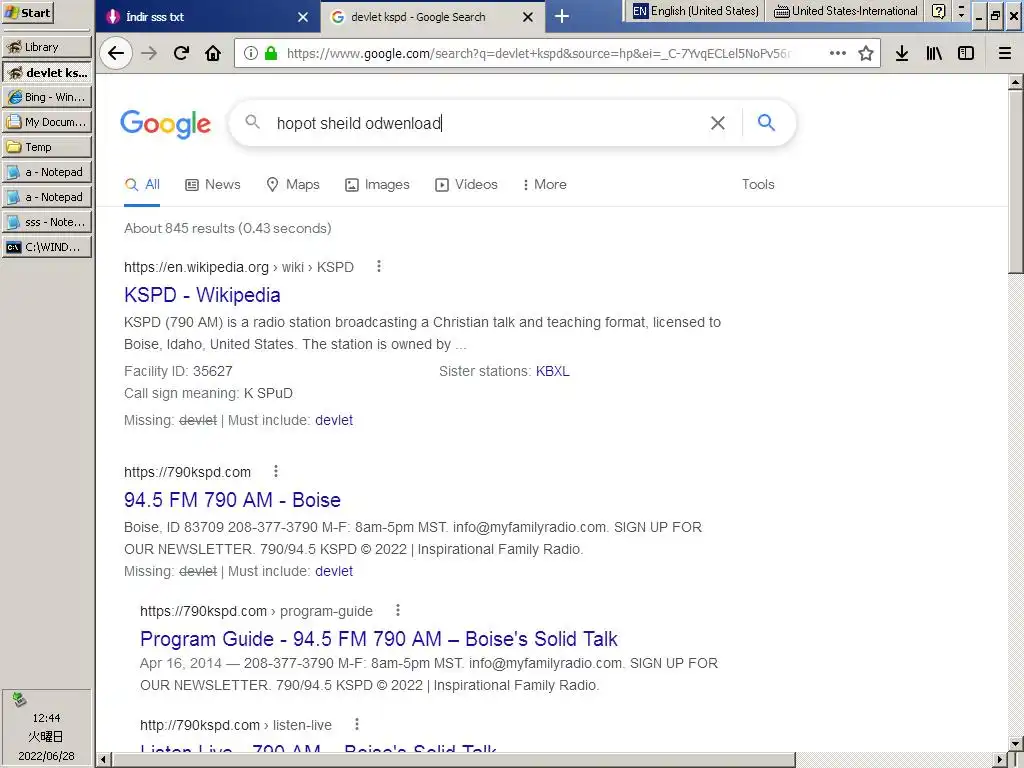Open the browser home page
The height and width of the screenshot is (768, 1024).
(213, 54)
